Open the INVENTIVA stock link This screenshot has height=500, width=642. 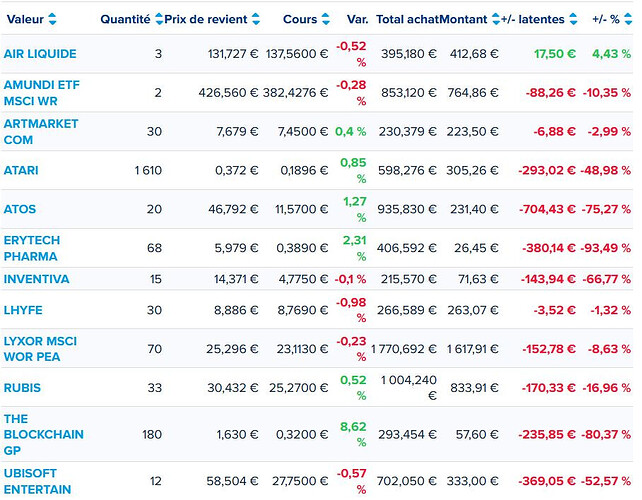pyautogui.click(x=36, y=279)
